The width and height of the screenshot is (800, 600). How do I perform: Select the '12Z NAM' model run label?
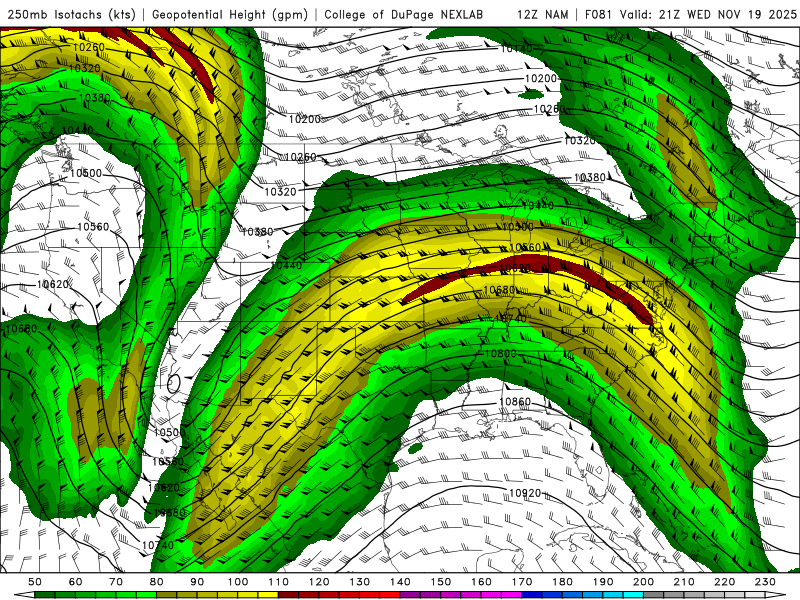pyautogui.click(x=543, y=14)
